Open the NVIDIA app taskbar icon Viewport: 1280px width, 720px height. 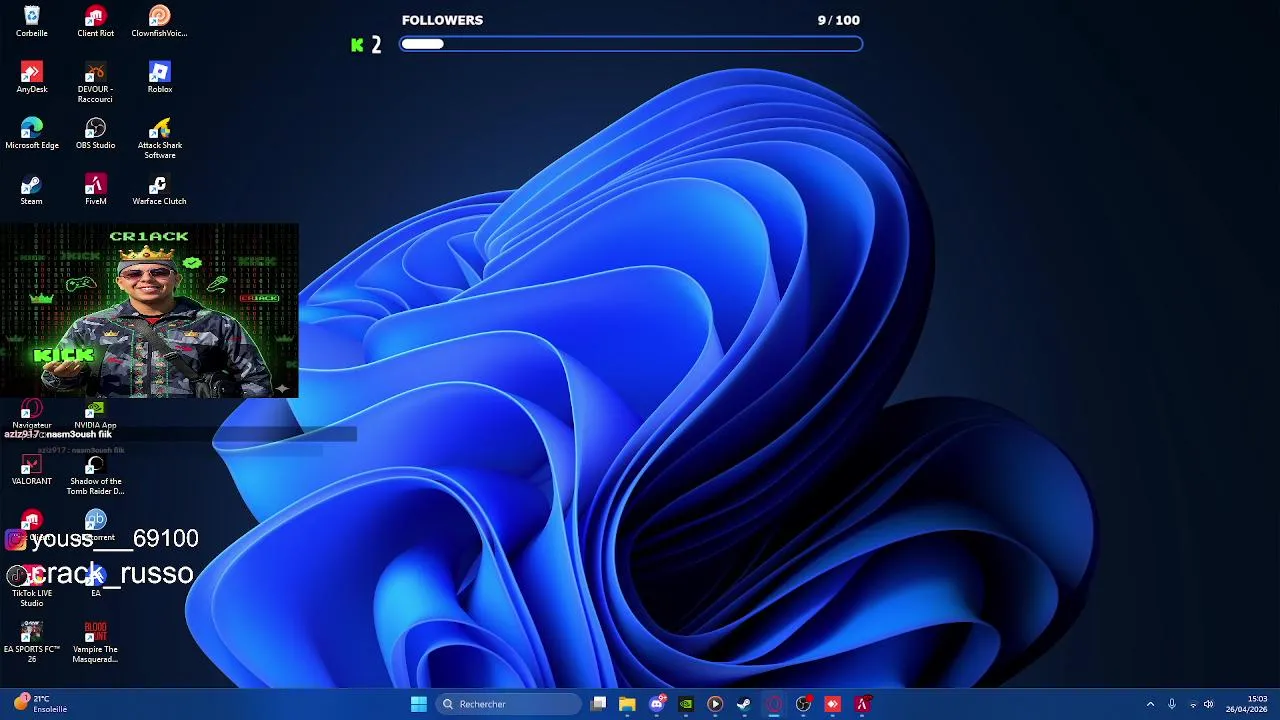click(686, 704)
